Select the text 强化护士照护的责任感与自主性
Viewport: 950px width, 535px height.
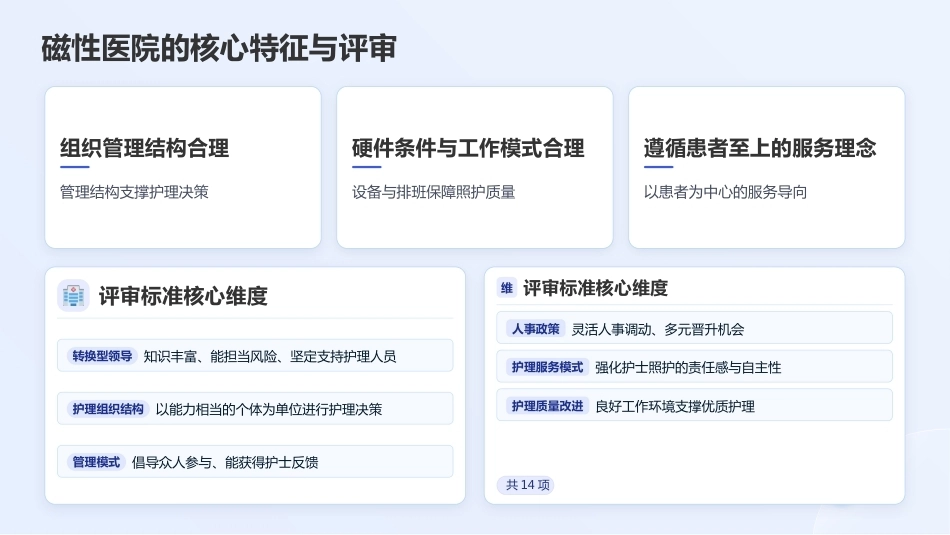tap(688, 368)
